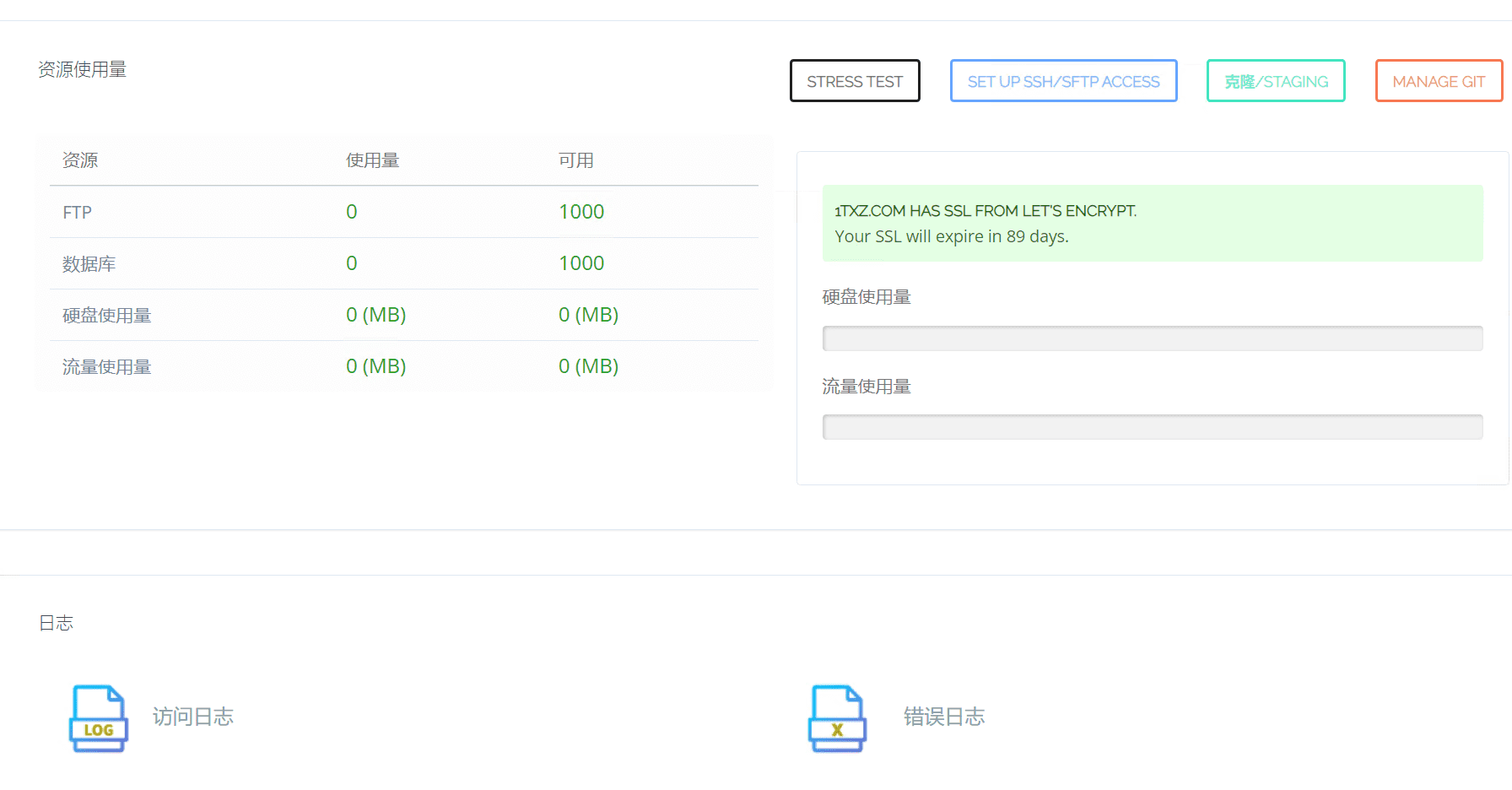Click the 资源 column header
The width and height of the screenshot is (1512, 790).
click(79, 160)
